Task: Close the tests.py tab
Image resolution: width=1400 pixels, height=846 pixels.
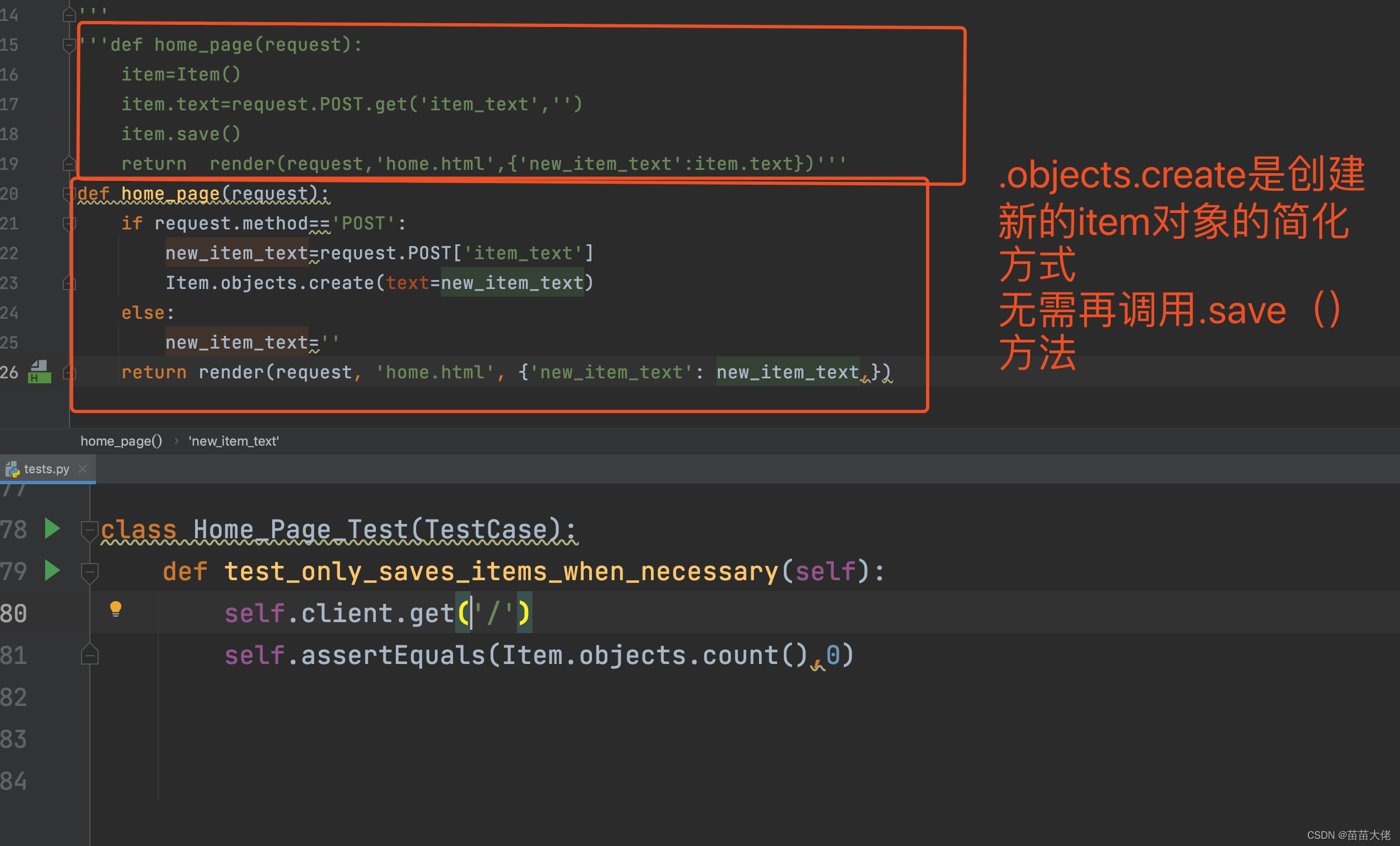Action: click(x=83, y=468)
